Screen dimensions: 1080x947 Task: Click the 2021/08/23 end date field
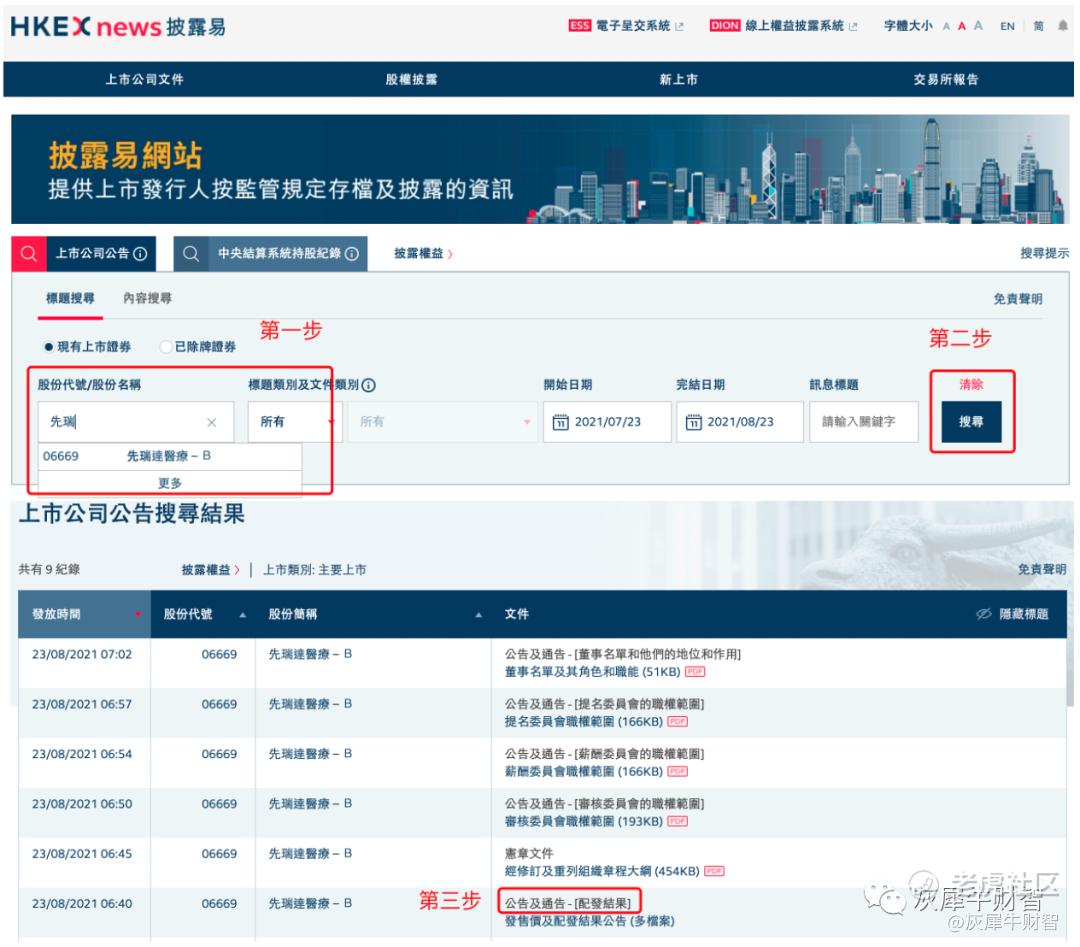pyautogui.click(x=740, y=422)
